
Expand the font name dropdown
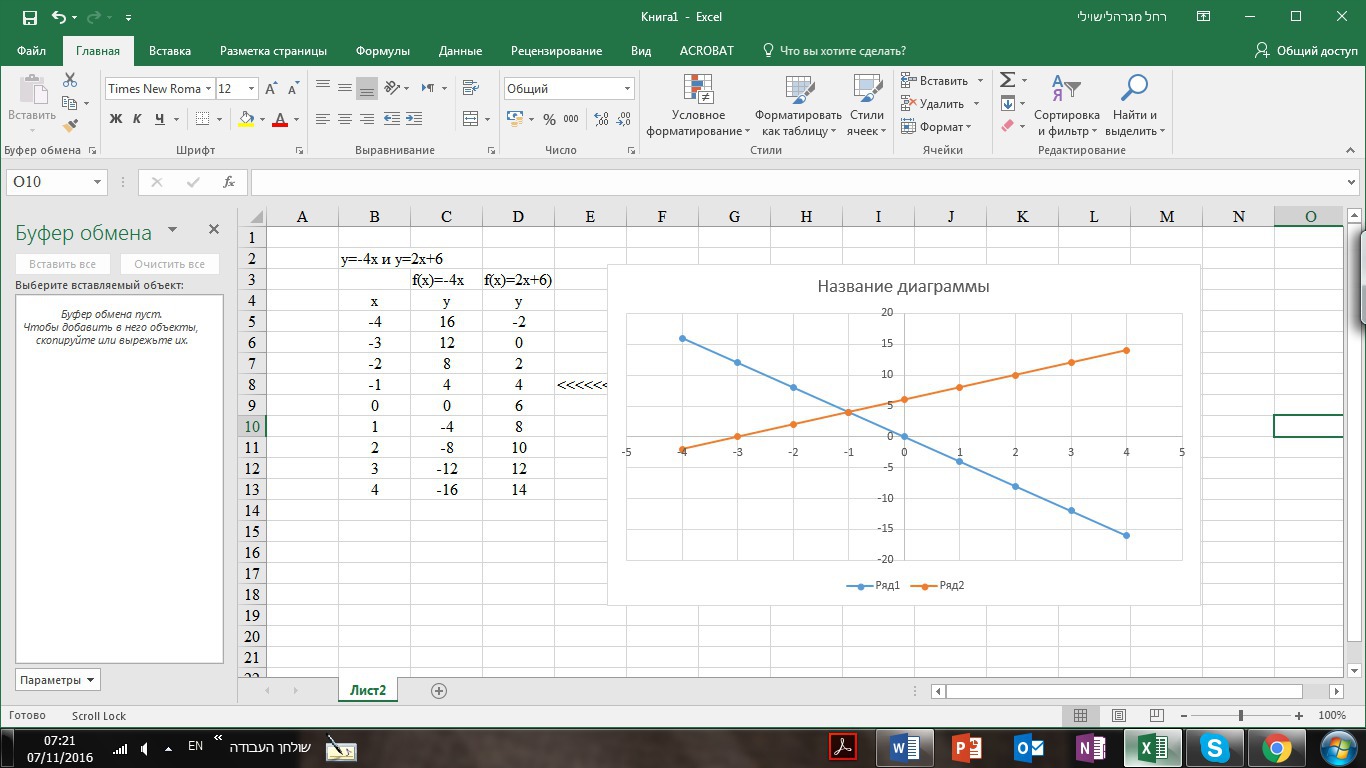[209, 89]
